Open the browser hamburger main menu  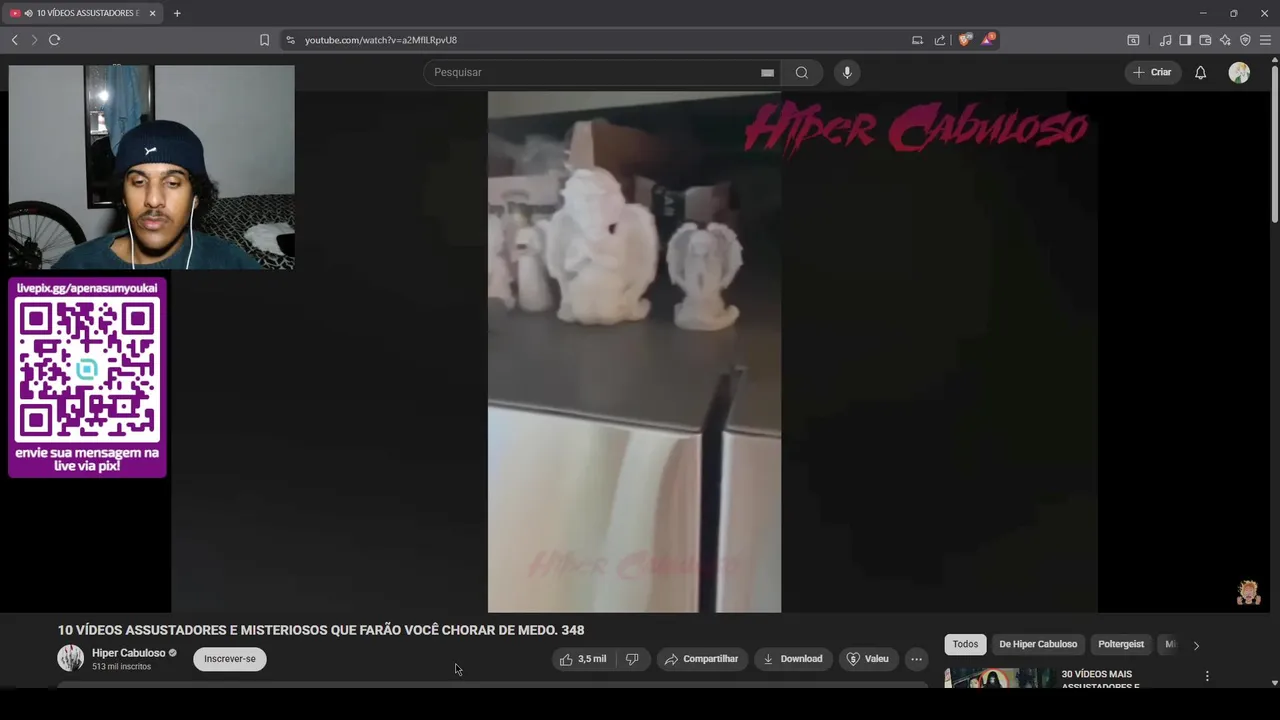[x=1265, y=40]
